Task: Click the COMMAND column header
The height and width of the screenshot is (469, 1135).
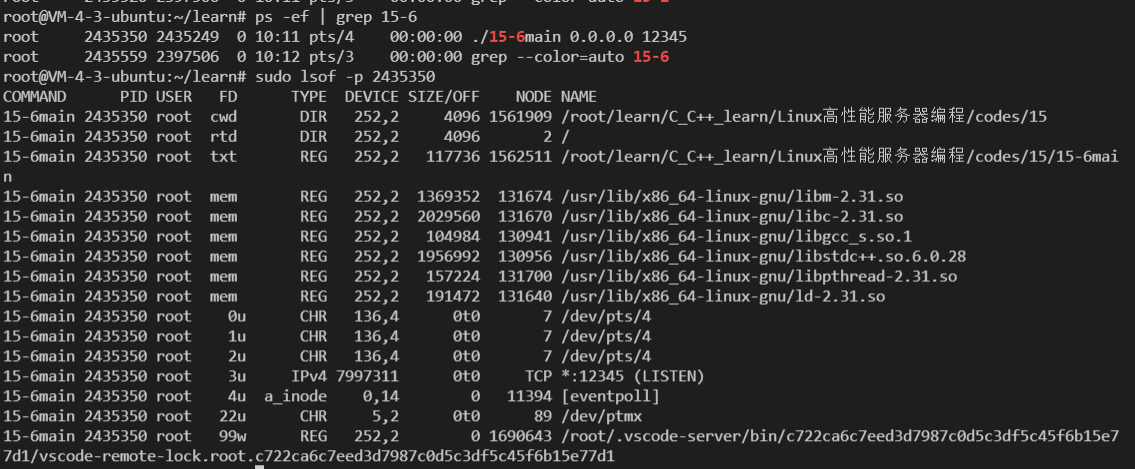Action: pos(35,96)
